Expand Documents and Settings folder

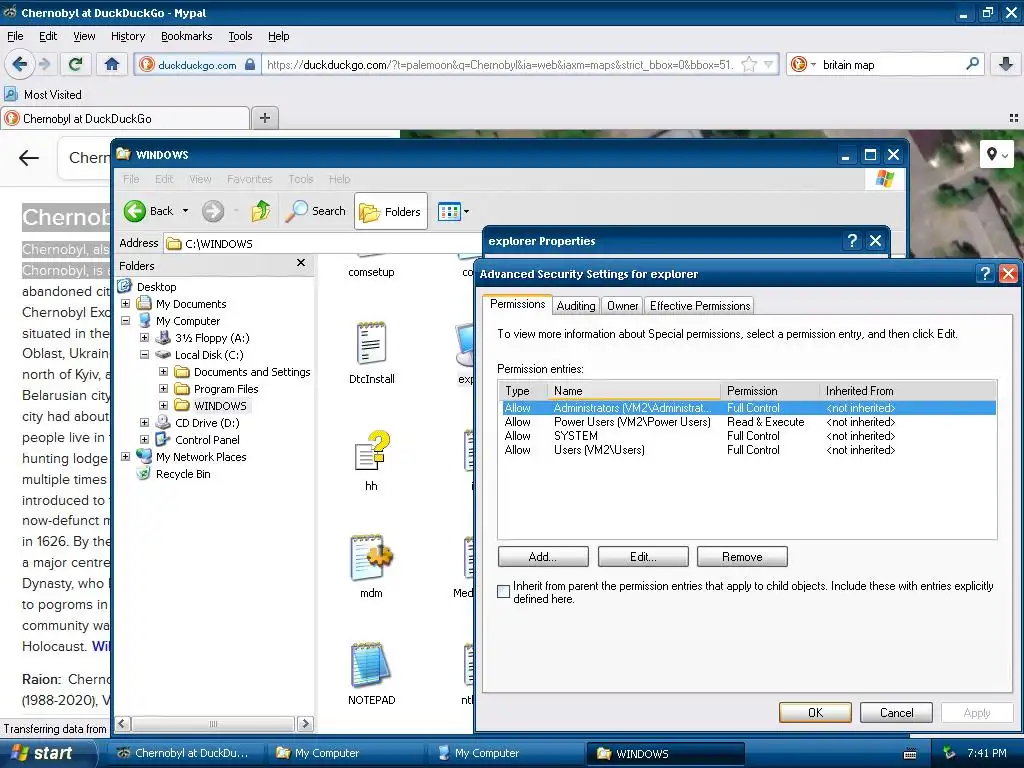click(x=163, y=372)
